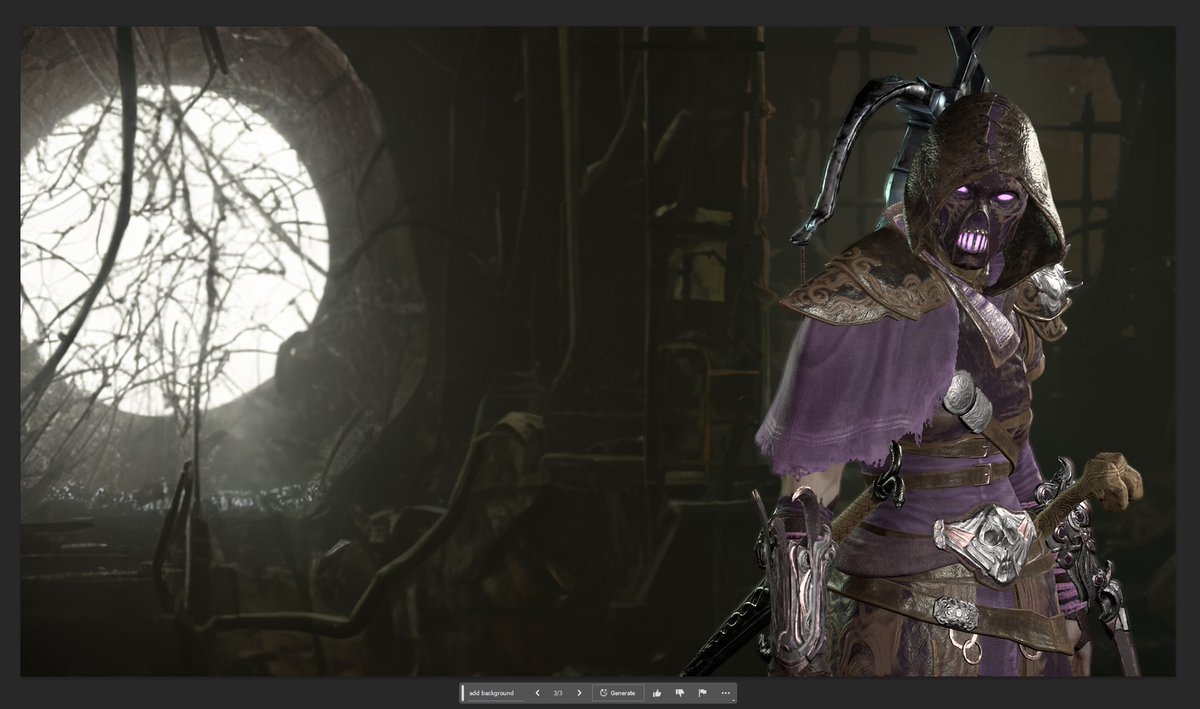Click the Generate button

point(618,693)
